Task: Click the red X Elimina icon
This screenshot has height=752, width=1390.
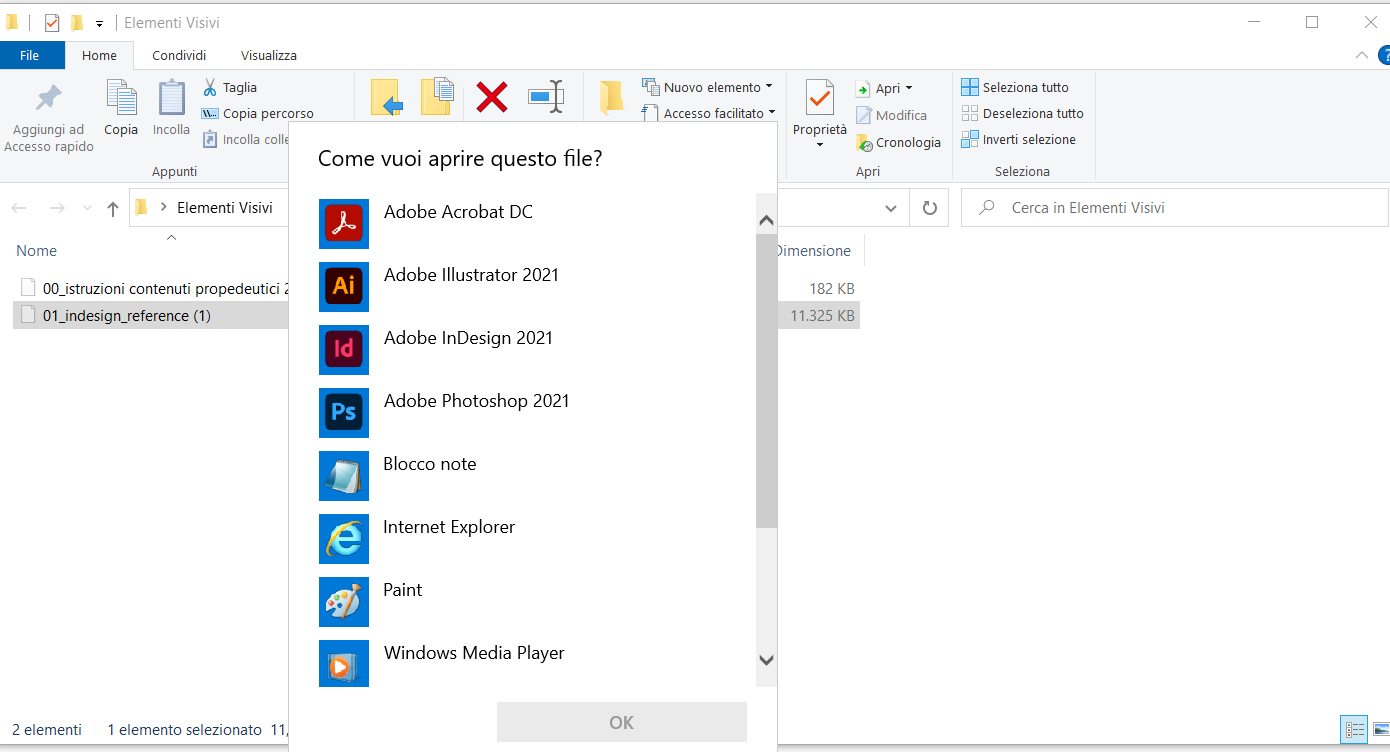Action: click(491, 97)
